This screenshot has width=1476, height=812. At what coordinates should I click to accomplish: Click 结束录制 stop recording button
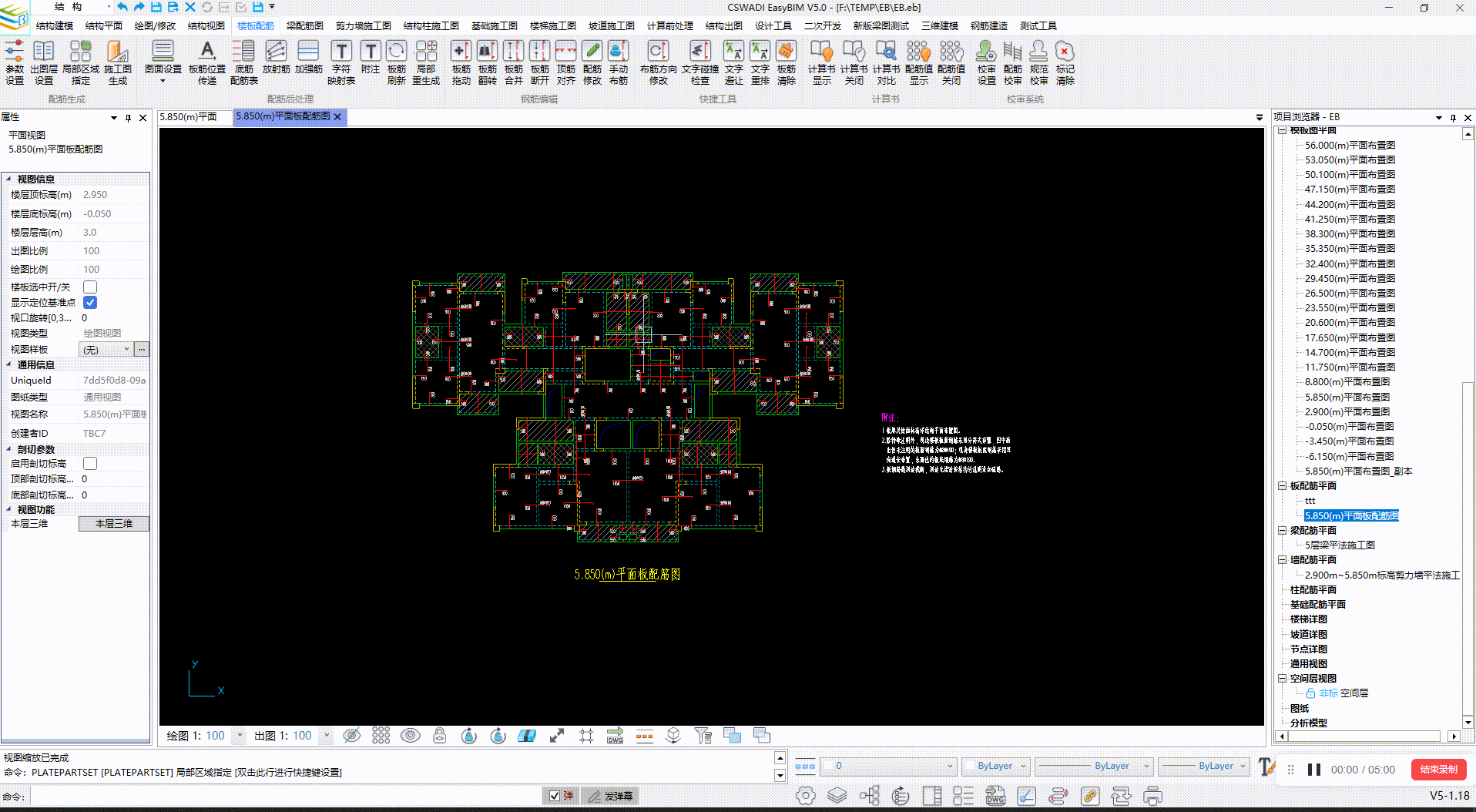1438,770
